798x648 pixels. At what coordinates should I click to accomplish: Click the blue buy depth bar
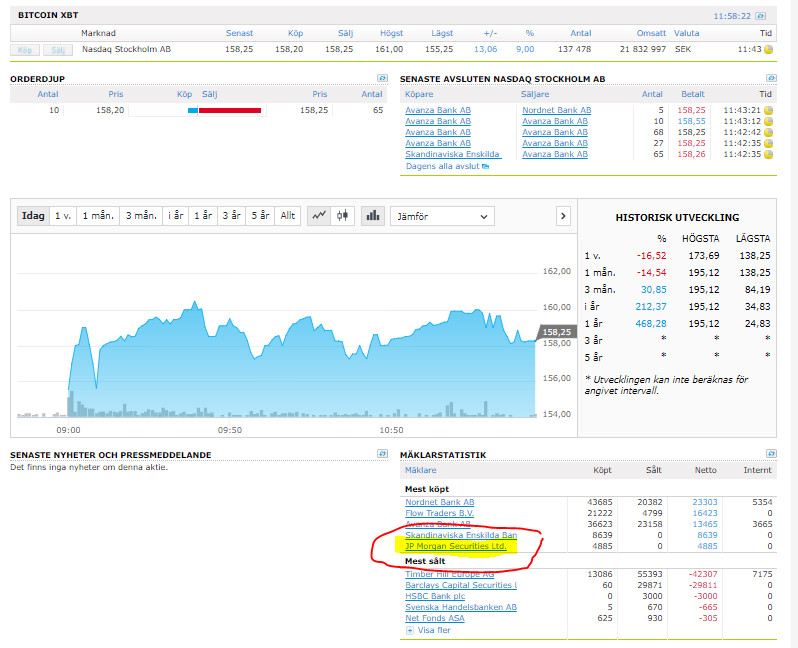pos(193,110)
